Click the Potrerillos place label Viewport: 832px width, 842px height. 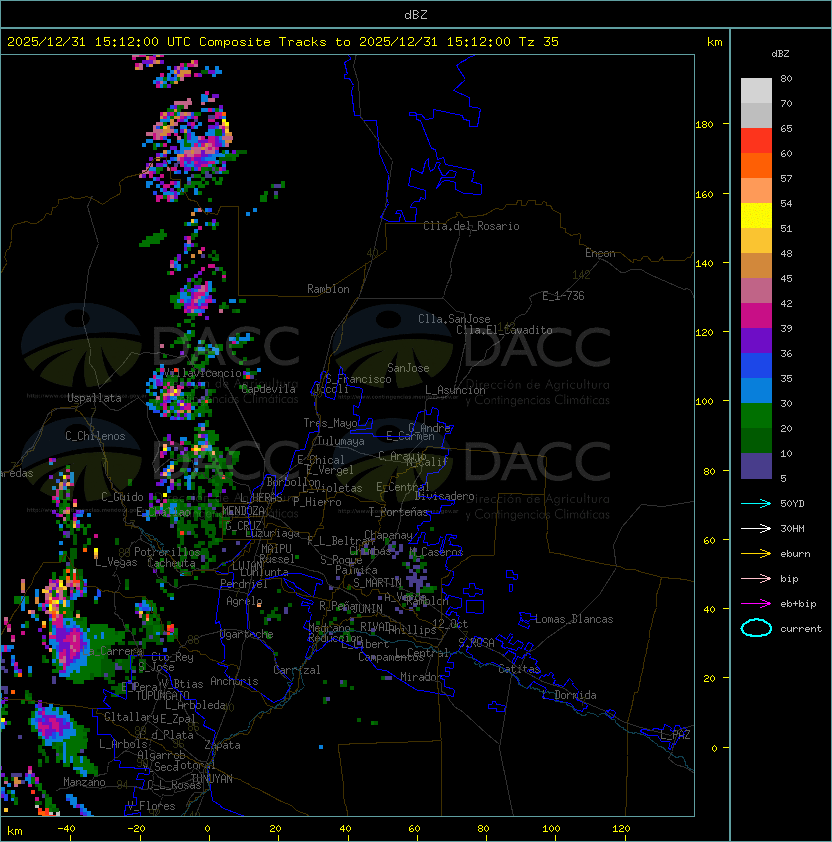[167, 552]
